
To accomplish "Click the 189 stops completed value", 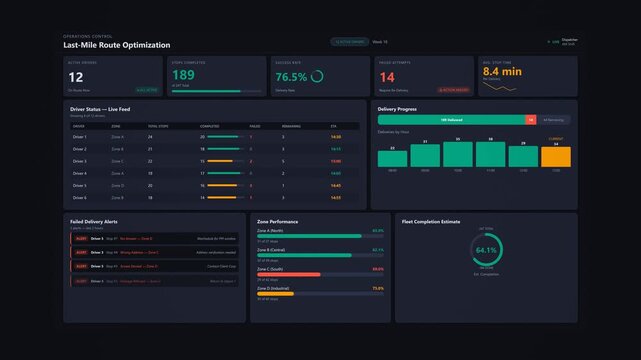I will point(183,75).
